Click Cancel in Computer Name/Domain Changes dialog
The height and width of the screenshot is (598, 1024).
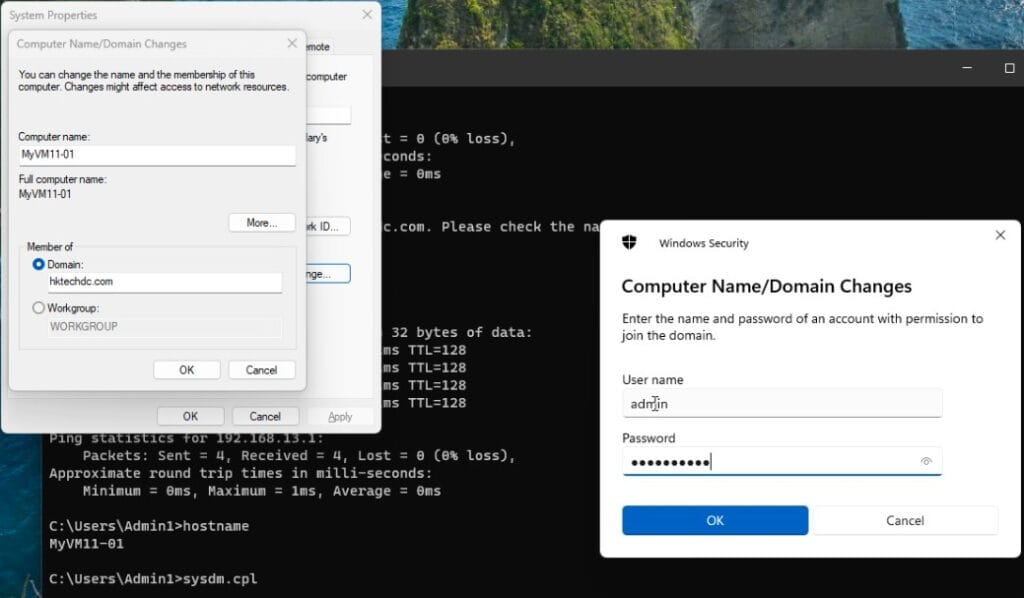coord(261,370)
